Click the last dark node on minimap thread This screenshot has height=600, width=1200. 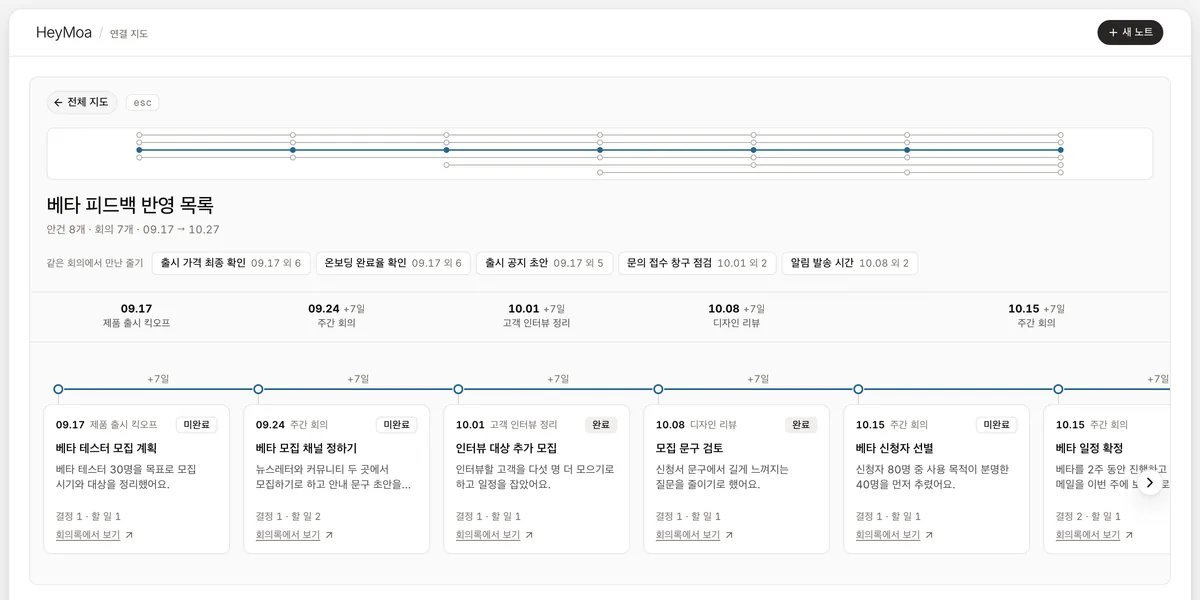coord(1060,150)
